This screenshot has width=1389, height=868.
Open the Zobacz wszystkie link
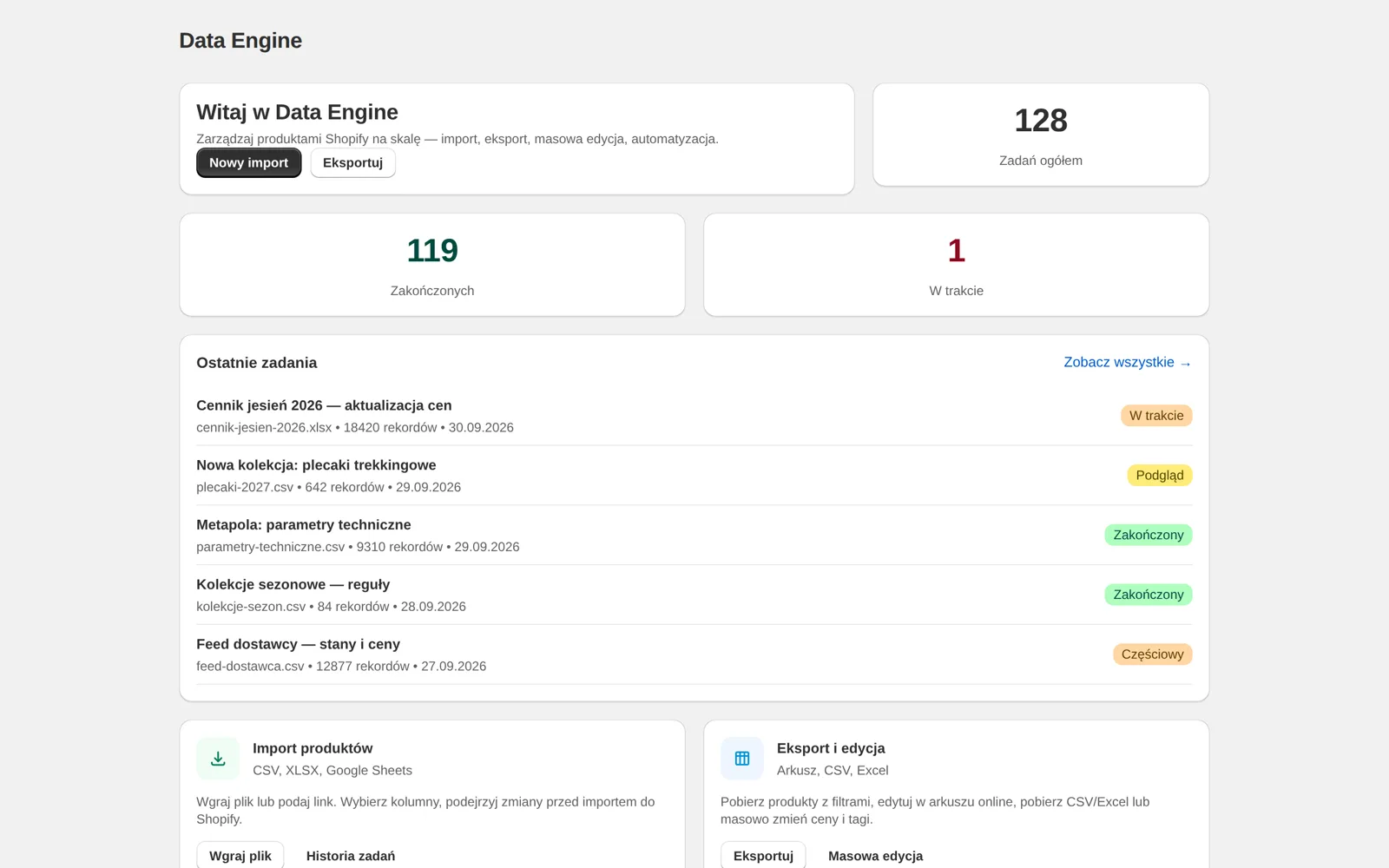(1128, 363)
